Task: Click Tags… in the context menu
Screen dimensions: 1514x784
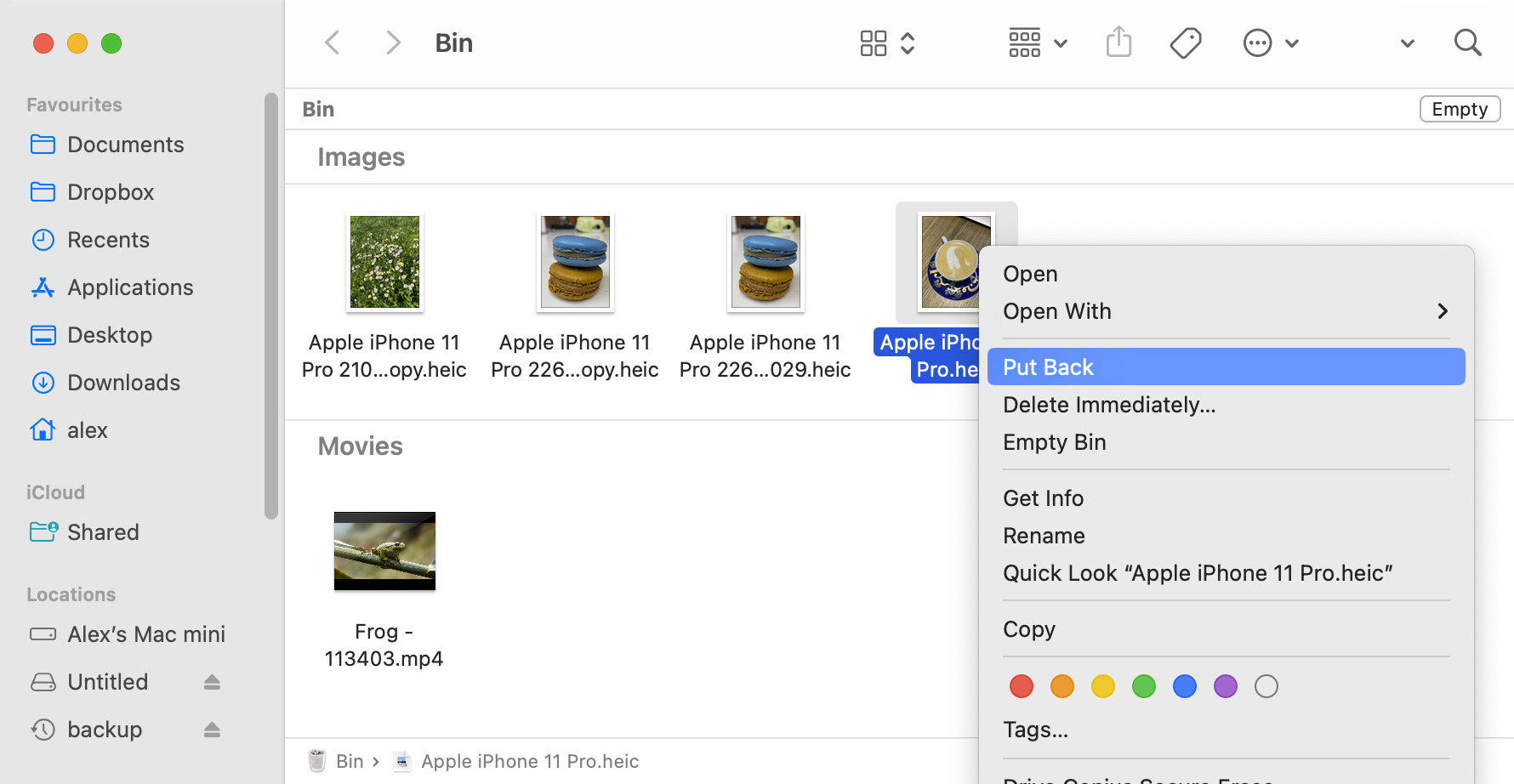Action: tap(1035, 730)
